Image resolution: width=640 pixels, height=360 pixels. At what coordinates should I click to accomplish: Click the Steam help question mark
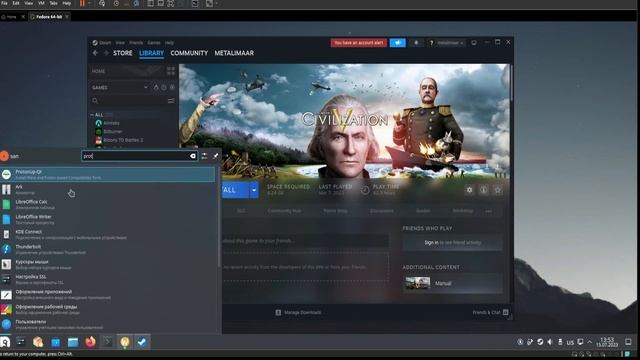pos(431,43)
